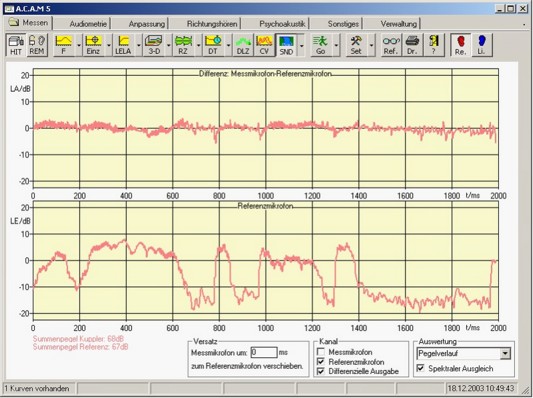
Task: Click the F frequency response icon
Action: [64, 45]
